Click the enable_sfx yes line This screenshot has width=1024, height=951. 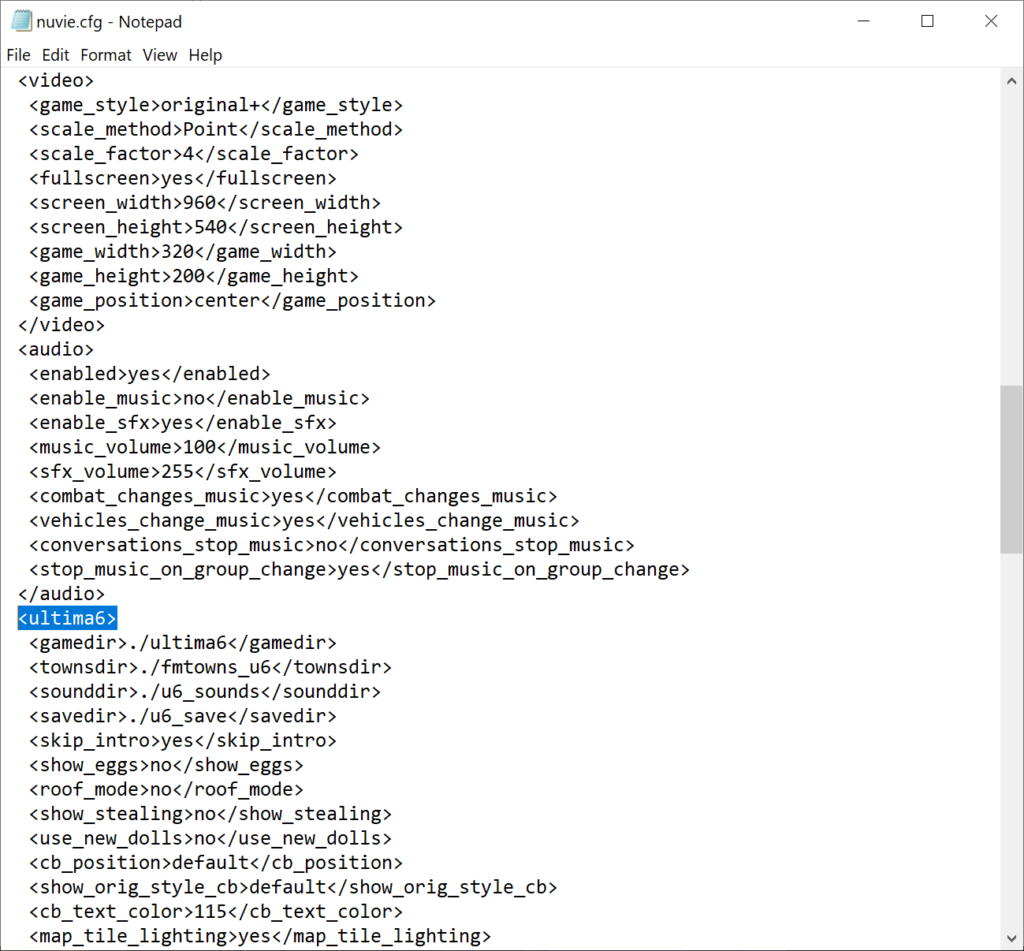(x=183, y=423)
